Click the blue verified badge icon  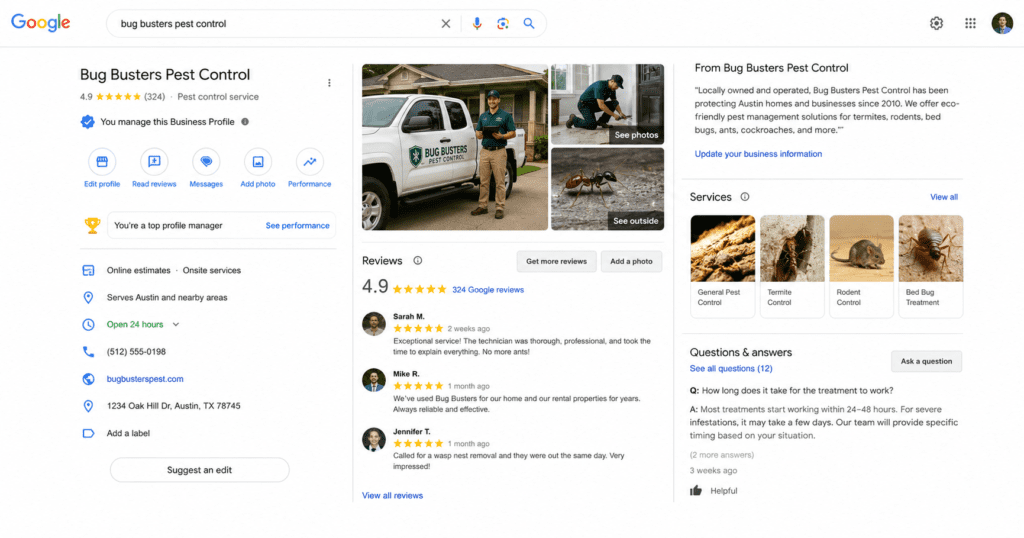click(88, 121)
